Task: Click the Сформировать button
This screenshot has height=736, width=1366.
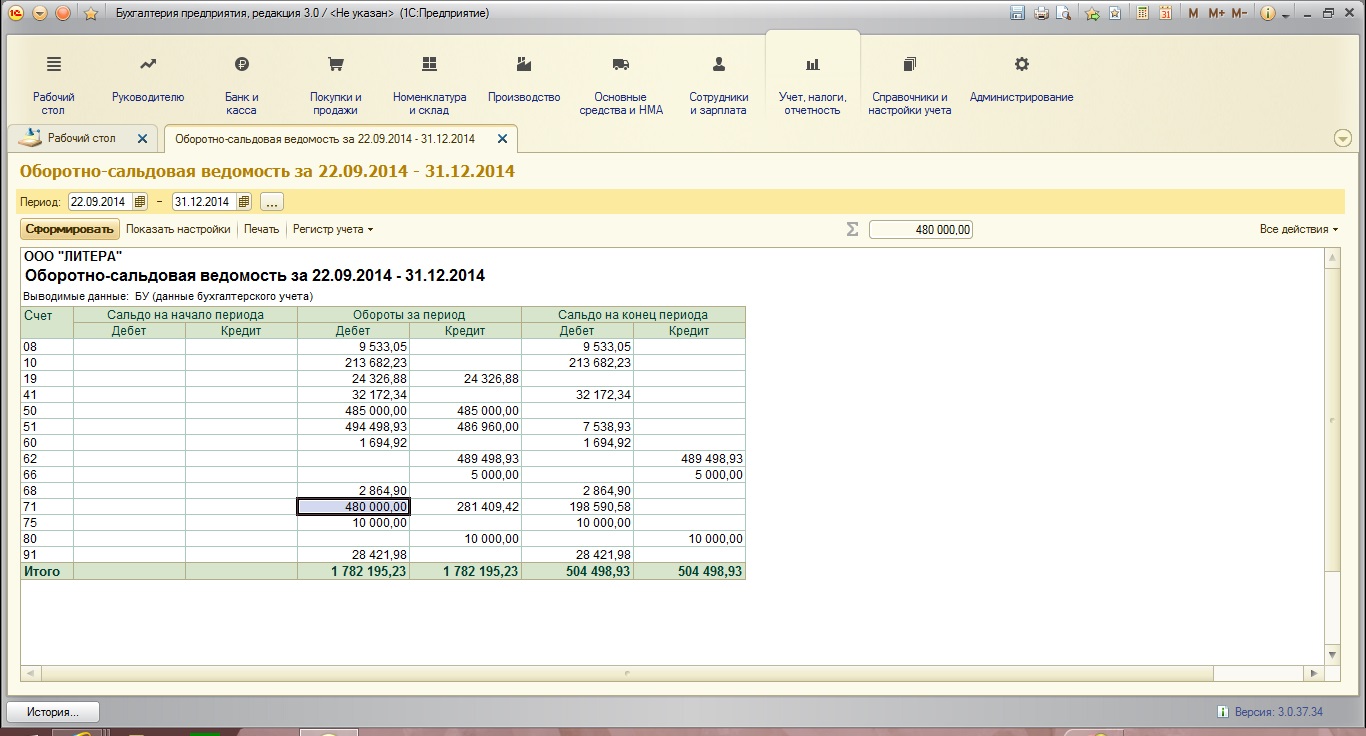Action: coord(70,229)
